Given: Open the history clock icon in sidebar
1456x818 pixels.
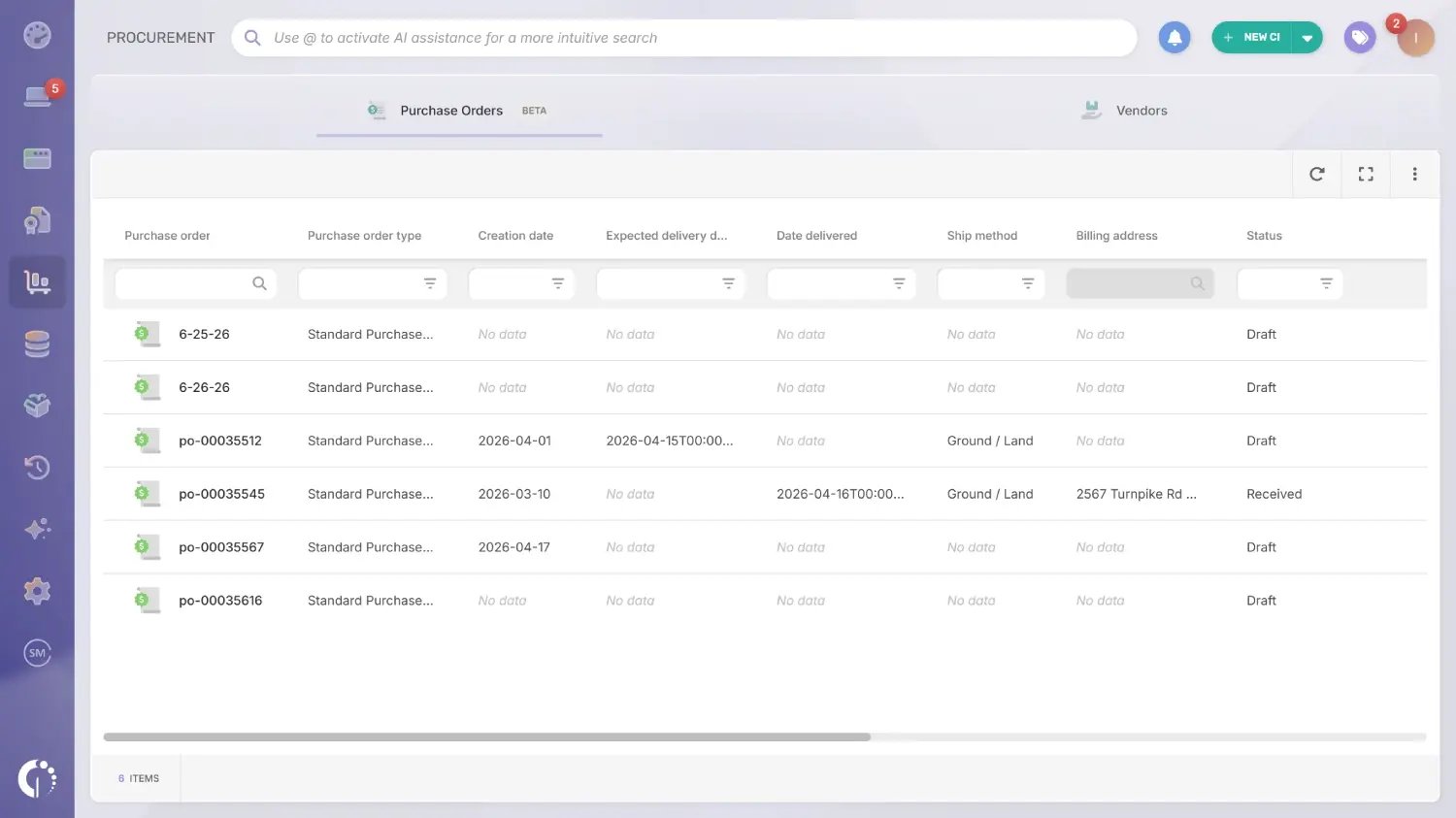Looking at the screenshot, I should pos(37,468).
